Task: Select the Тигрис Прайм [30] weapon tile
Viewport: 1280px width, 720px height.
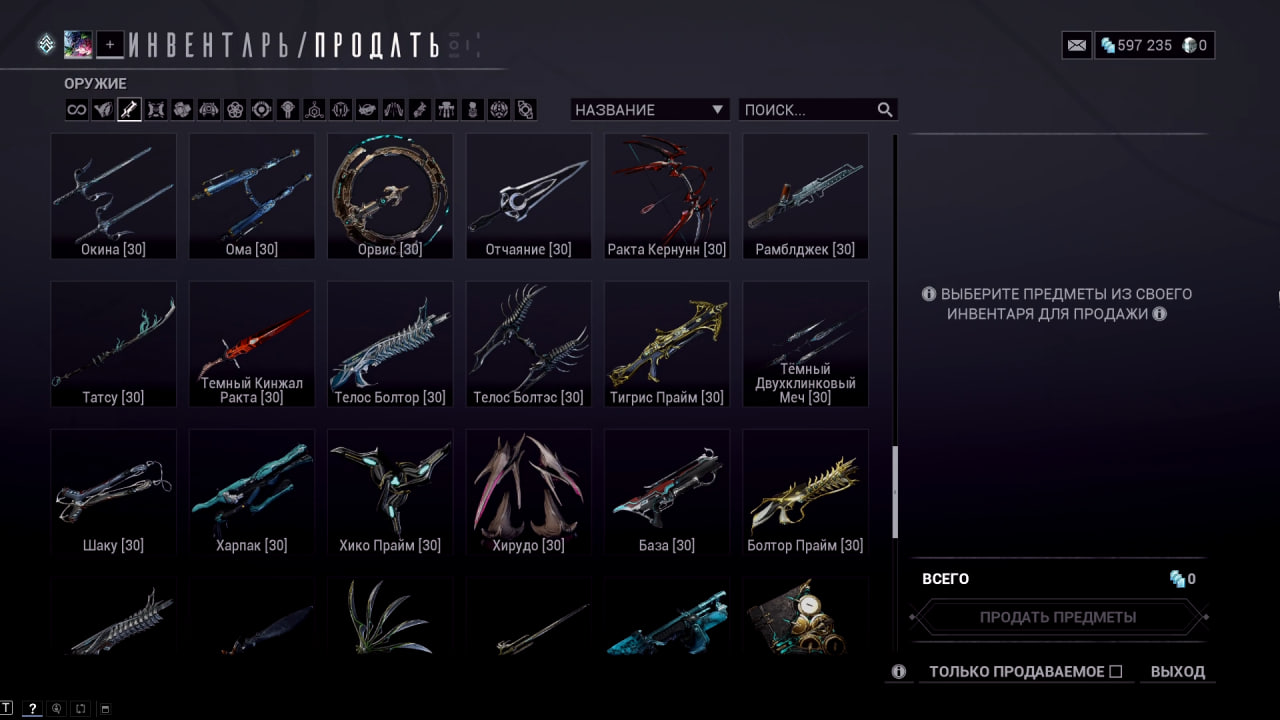Action: tap(667, 344)
